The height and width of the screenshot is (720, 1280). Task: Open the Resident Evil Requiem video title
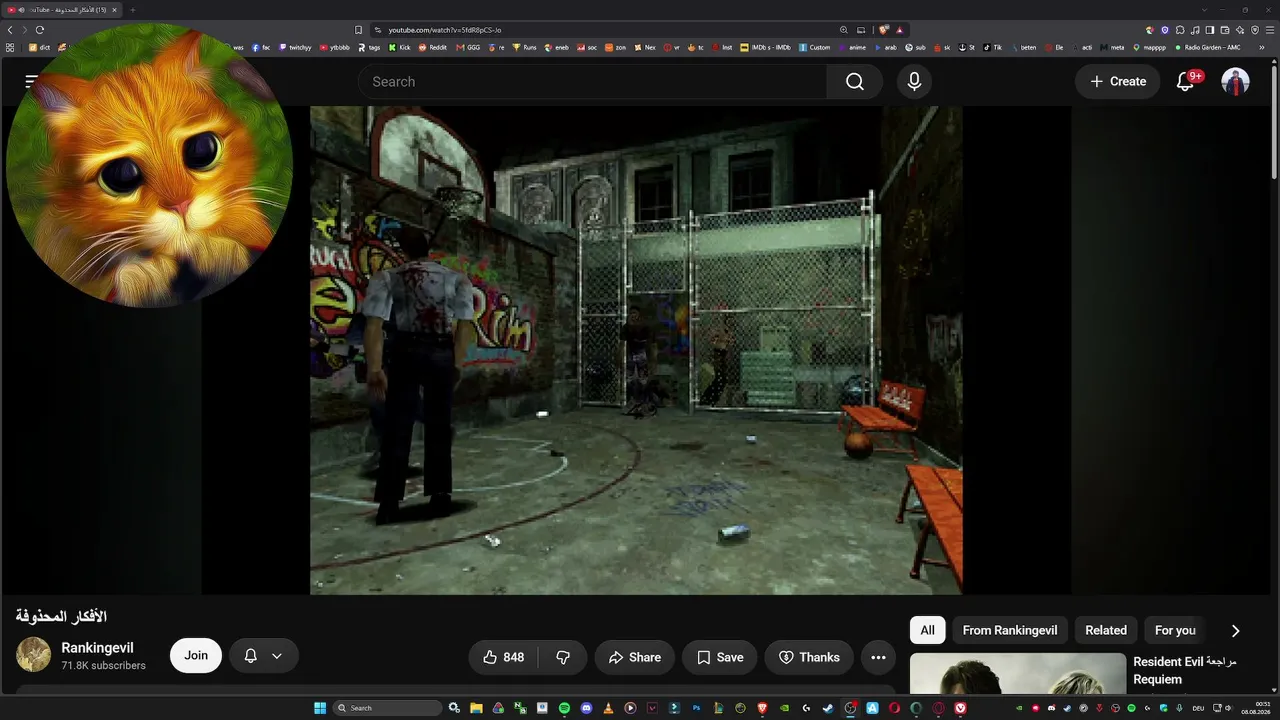point(1185,670)
